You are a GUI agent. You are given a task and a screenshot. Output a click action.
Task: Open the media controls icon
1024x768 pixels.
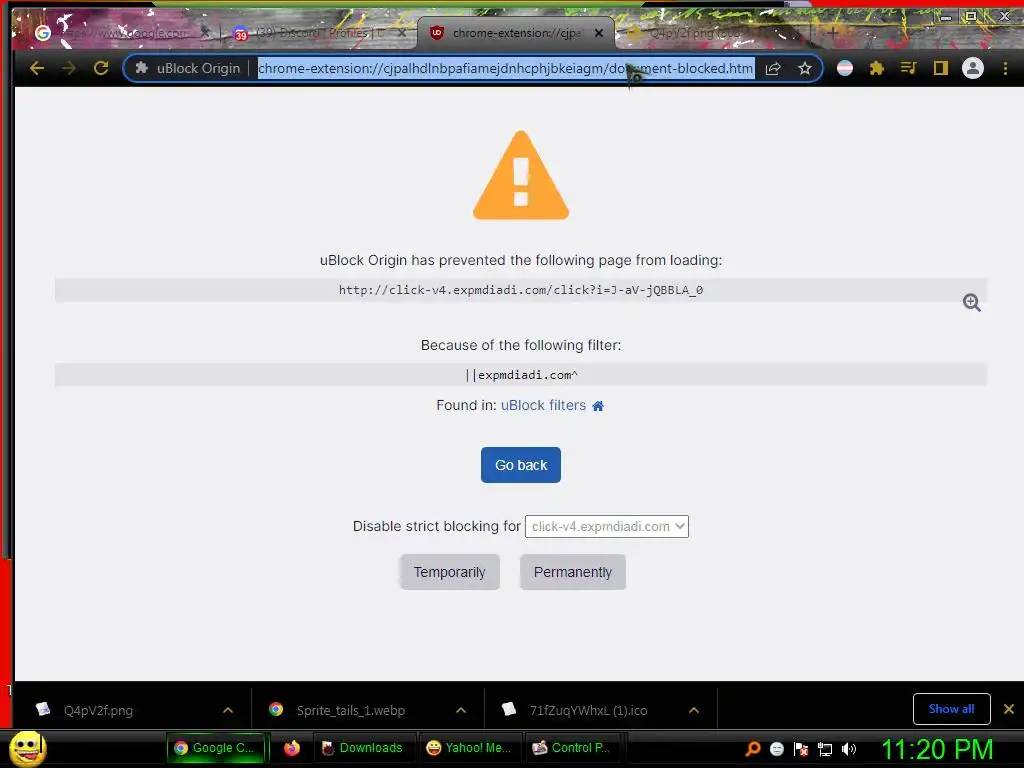coord(908,68)
